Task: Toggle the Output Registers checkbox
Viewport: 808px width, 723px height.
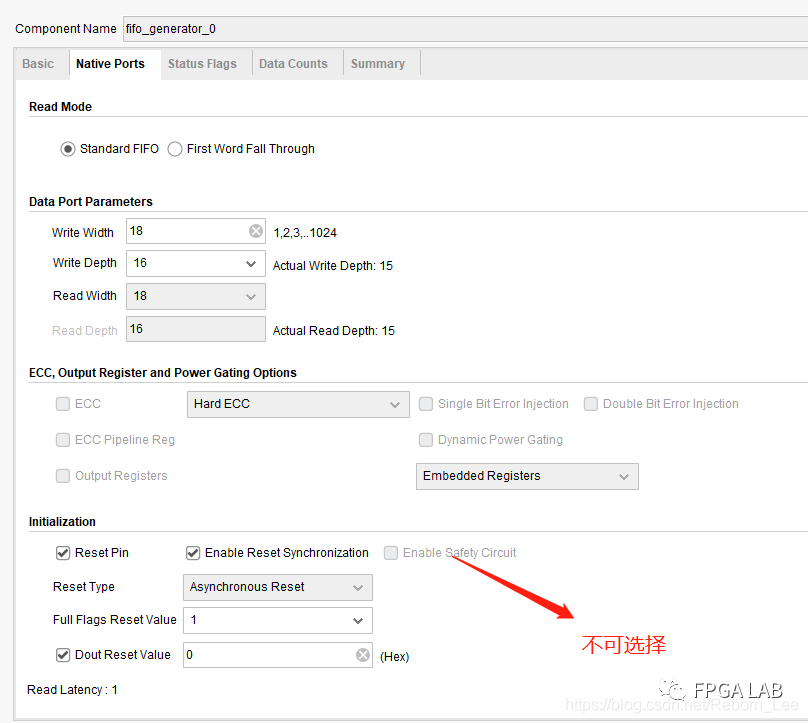Action: [x=63, y=476]
